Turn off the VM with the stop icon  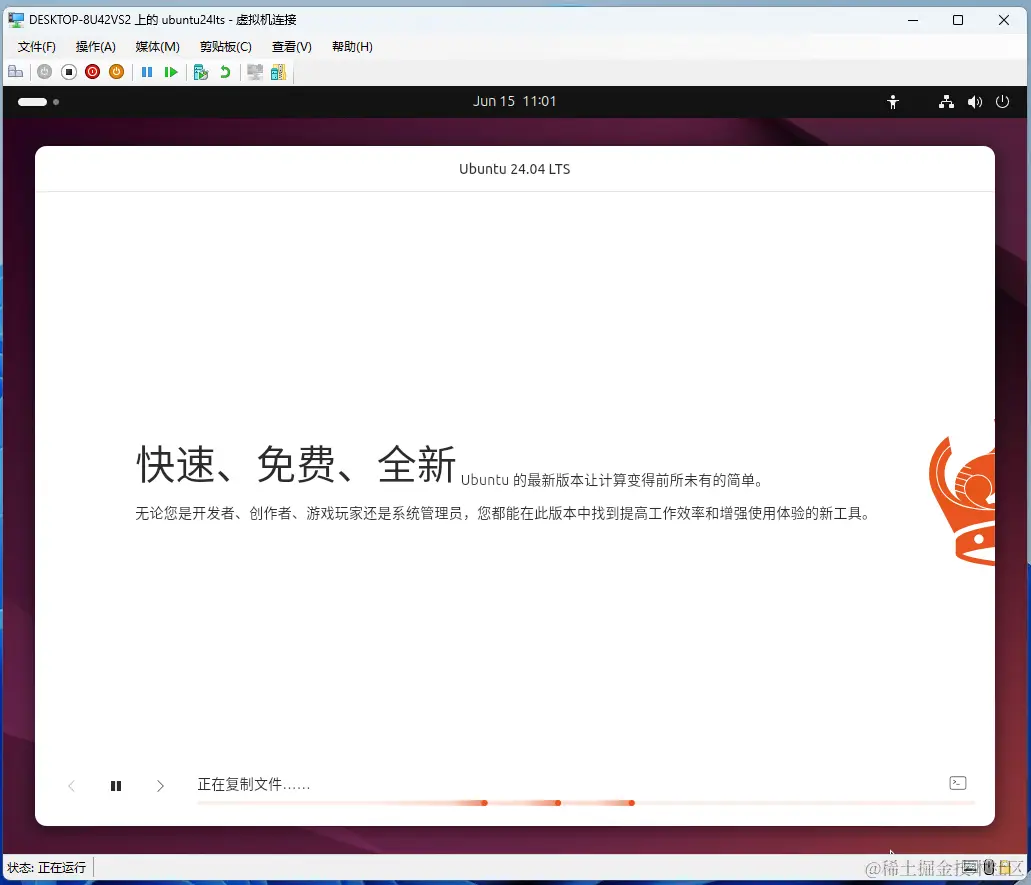click(x=68, y=71)
